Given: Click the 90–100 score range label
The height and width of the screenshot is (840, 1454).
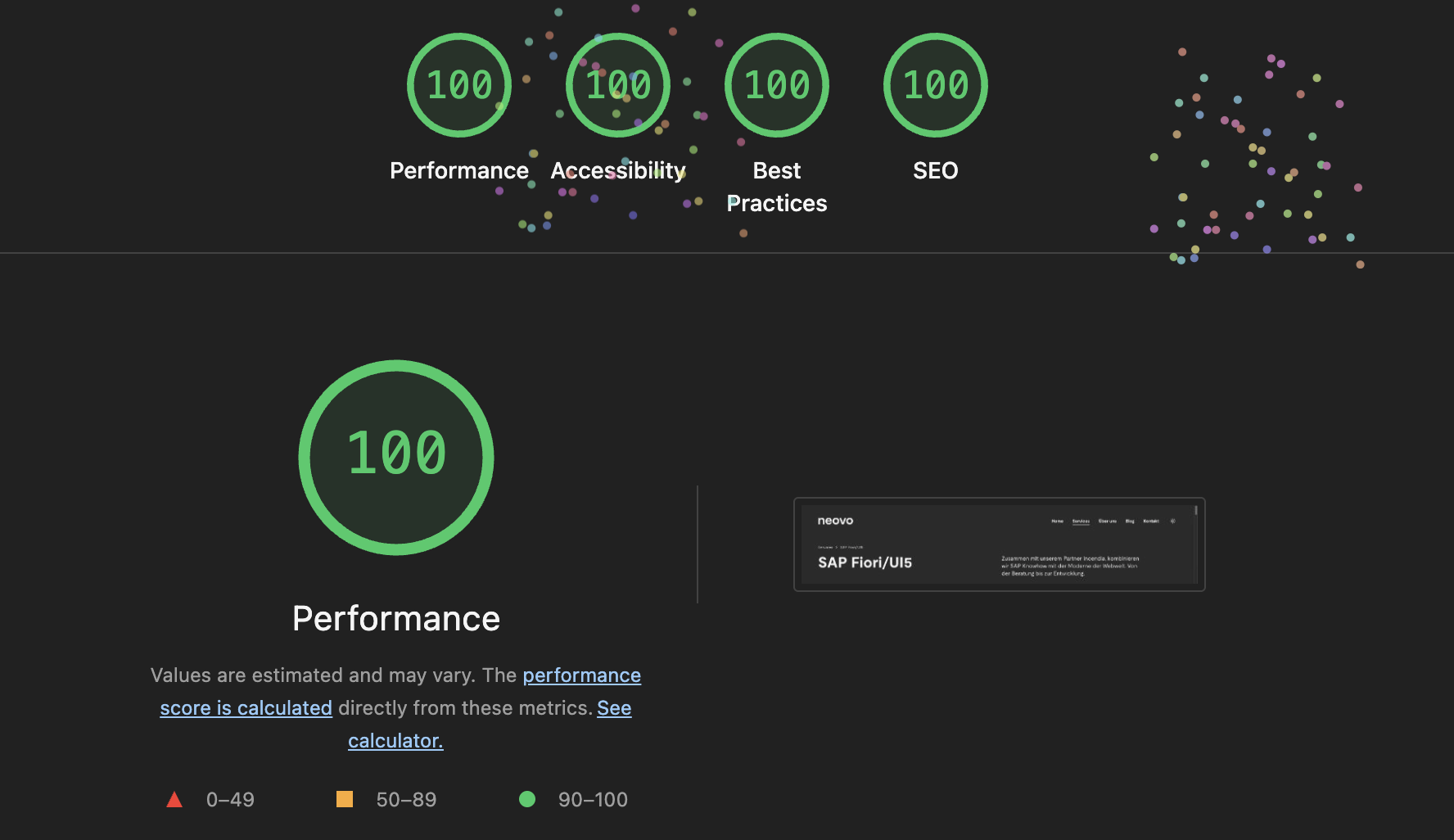Looking at the screenshot, I should [x=593, y=799].
